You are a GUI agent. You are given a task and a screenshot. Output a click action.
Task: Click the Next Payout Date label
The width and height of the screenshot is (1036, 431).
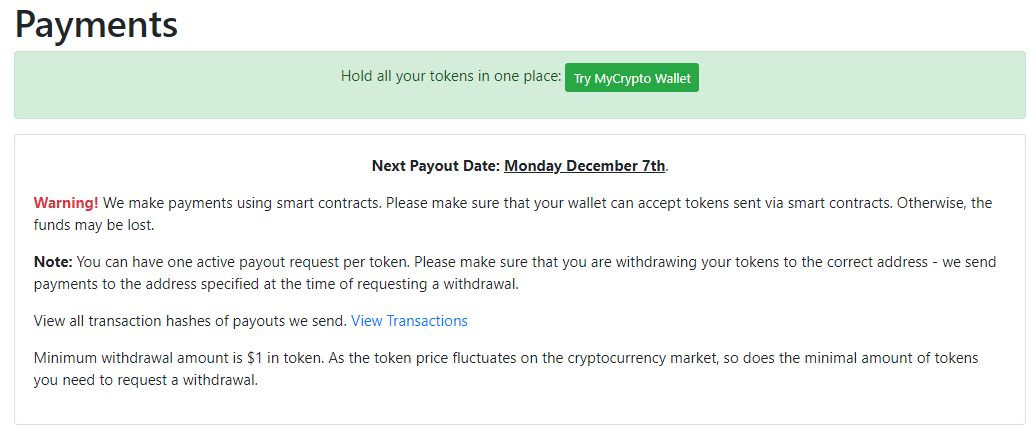(435, 165)
